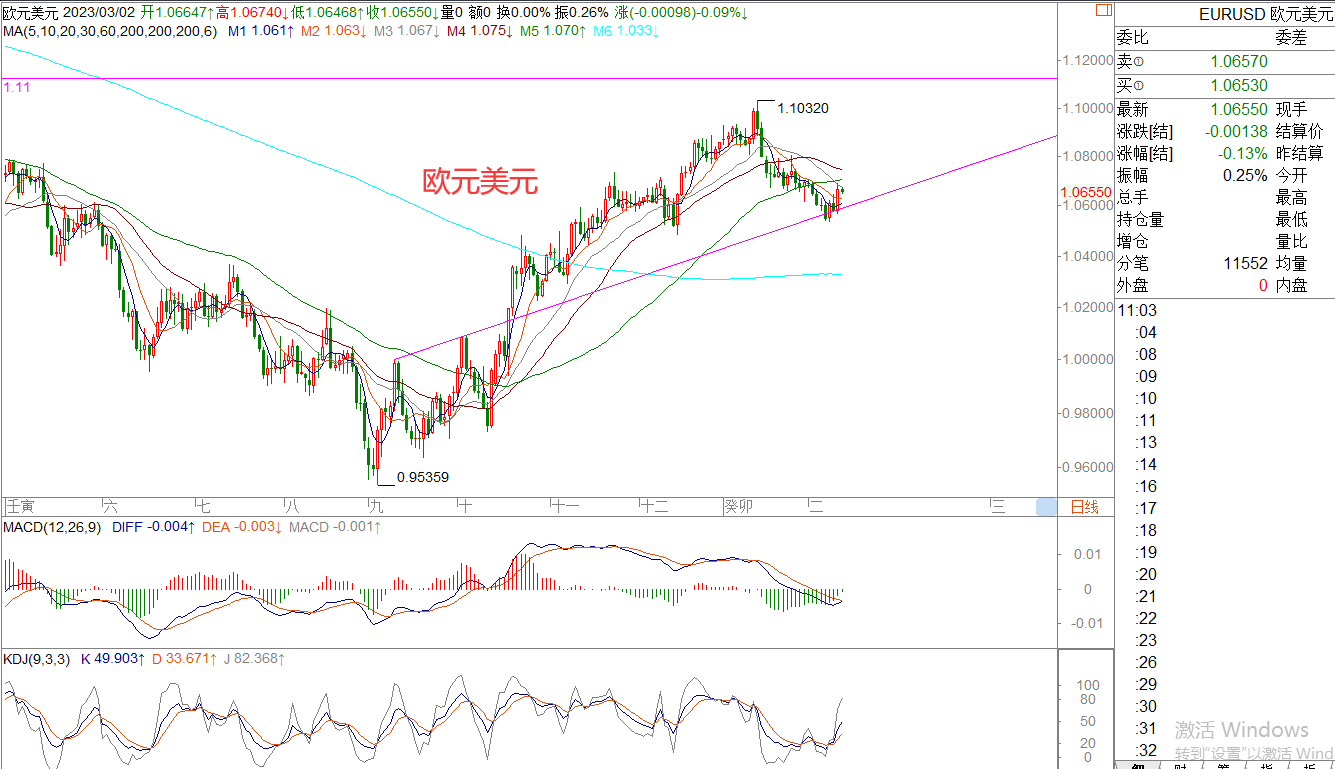This screenshot has height=769, width=1335.
Task: Click the 癸卯 year label on time axis
Action: tap(738, 507)
